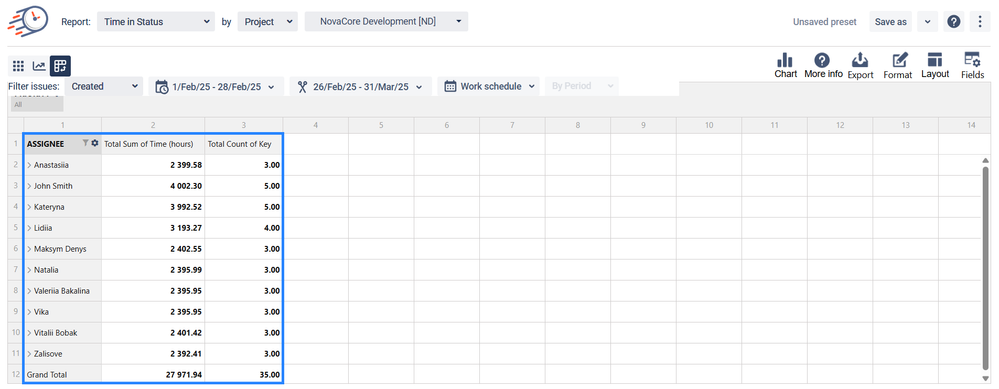Click the help question mark icon

pyautogui.click(x=953, y=22)
